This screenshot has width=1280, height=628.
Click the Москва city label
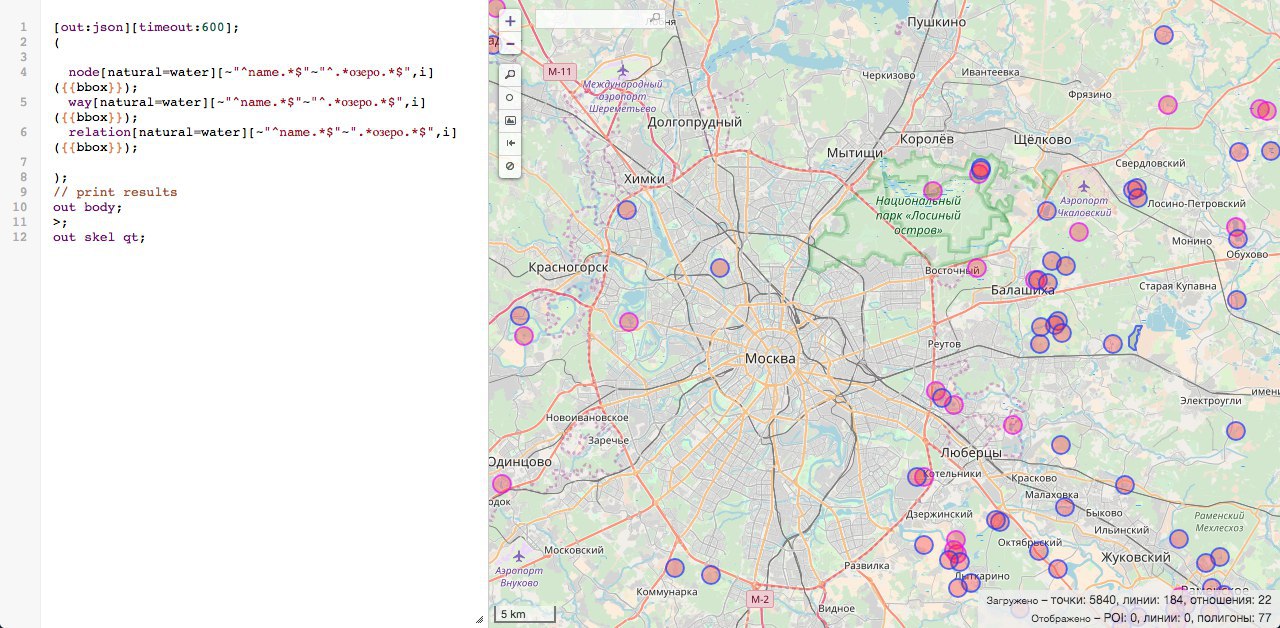coord(770,358)
